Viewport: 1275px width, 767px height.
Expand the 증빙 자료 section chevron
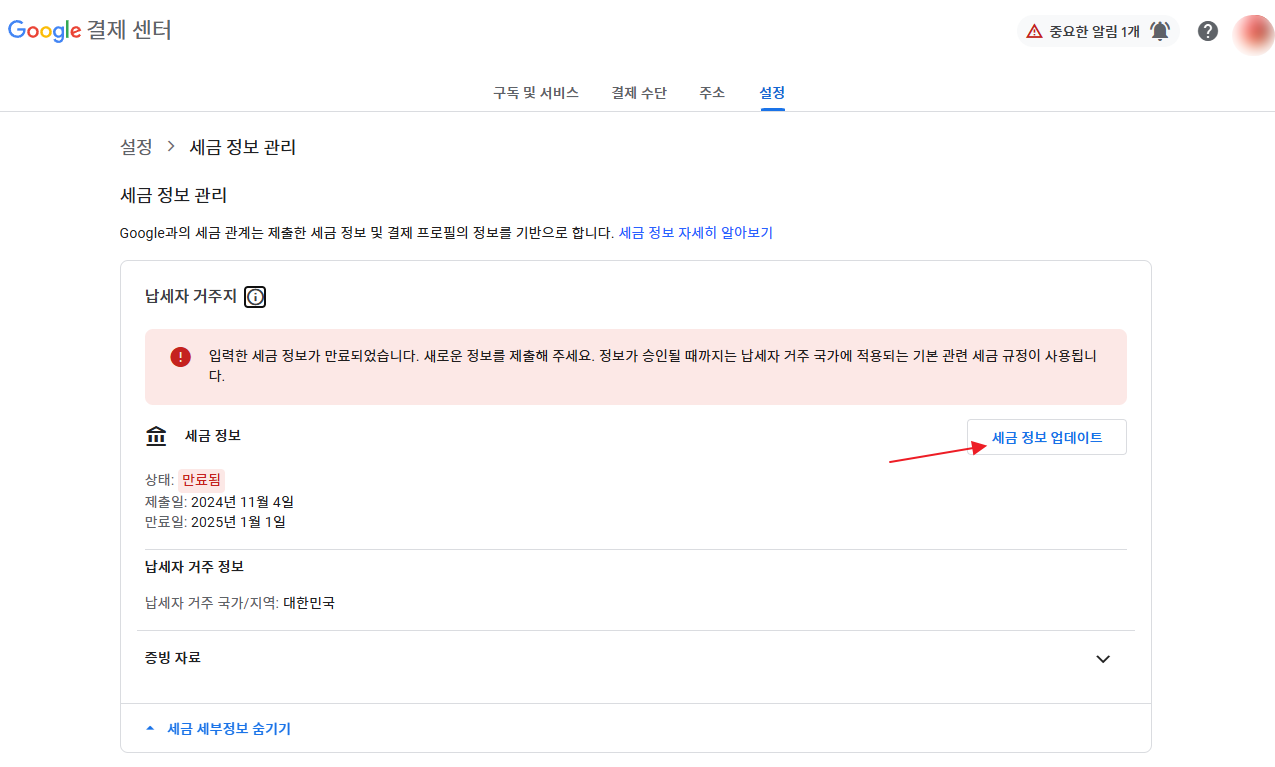[x=1103, y=659]
